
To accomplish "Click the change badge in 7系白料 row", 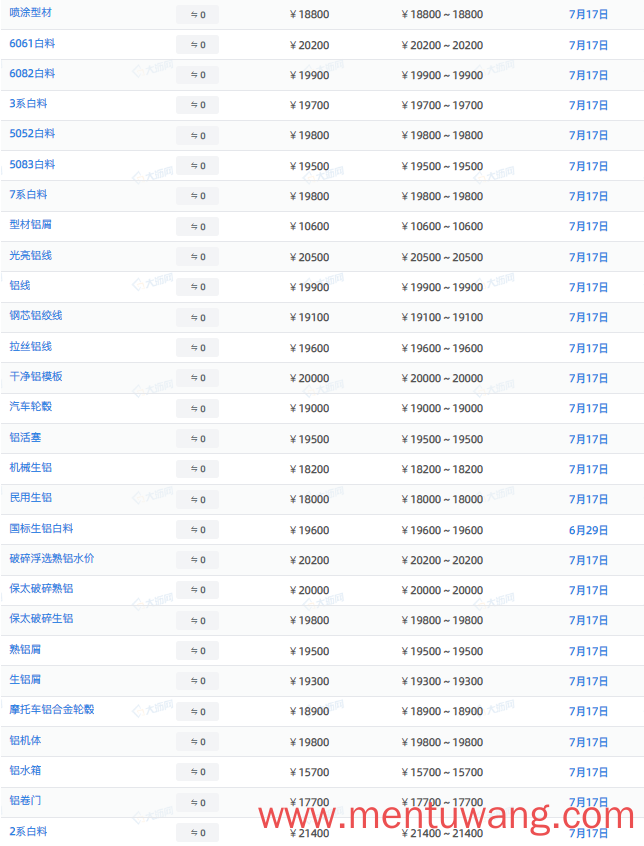I will pos(197,196).
